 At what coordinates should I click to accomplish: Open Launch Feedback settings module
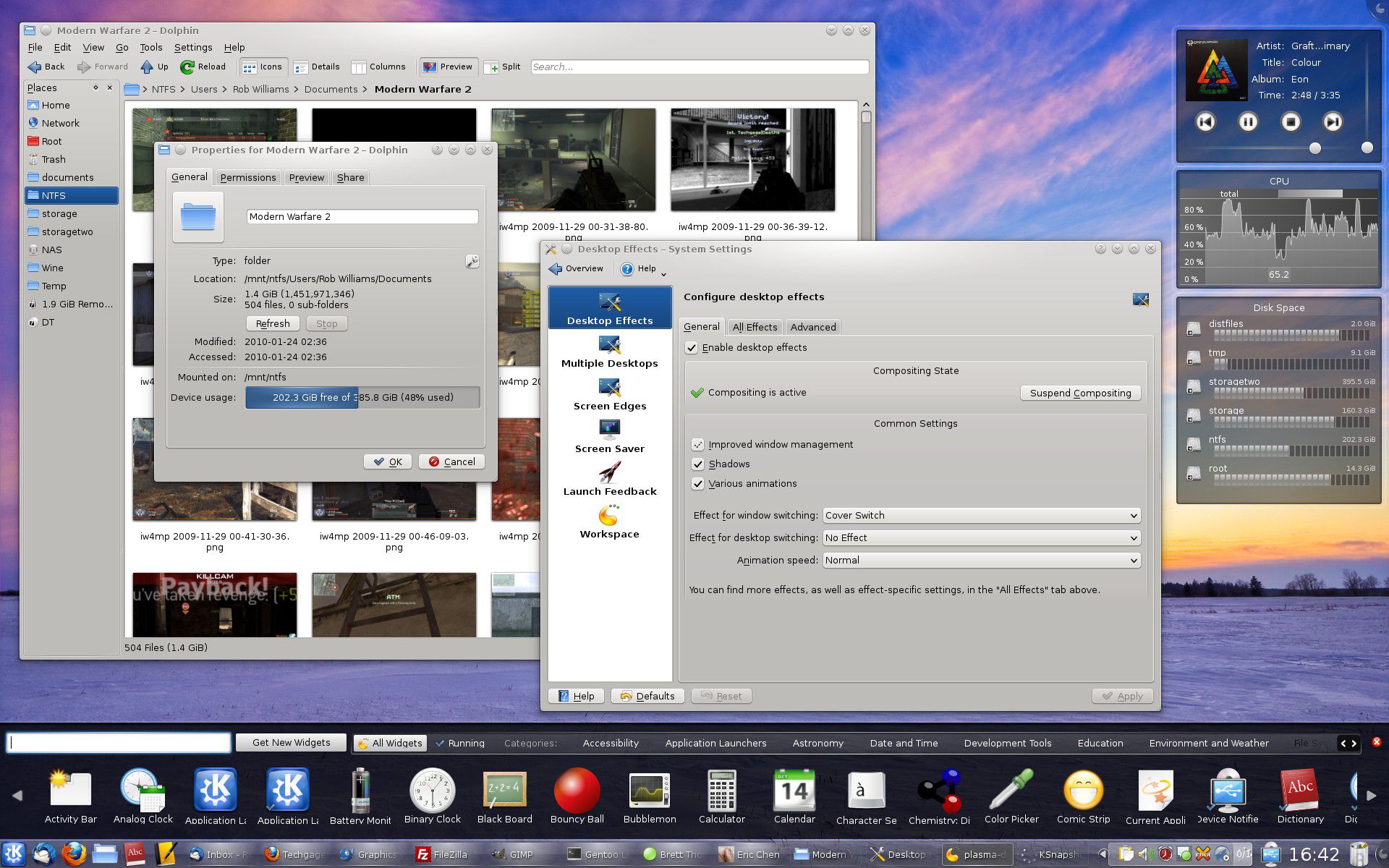click(x=610, y=480)
